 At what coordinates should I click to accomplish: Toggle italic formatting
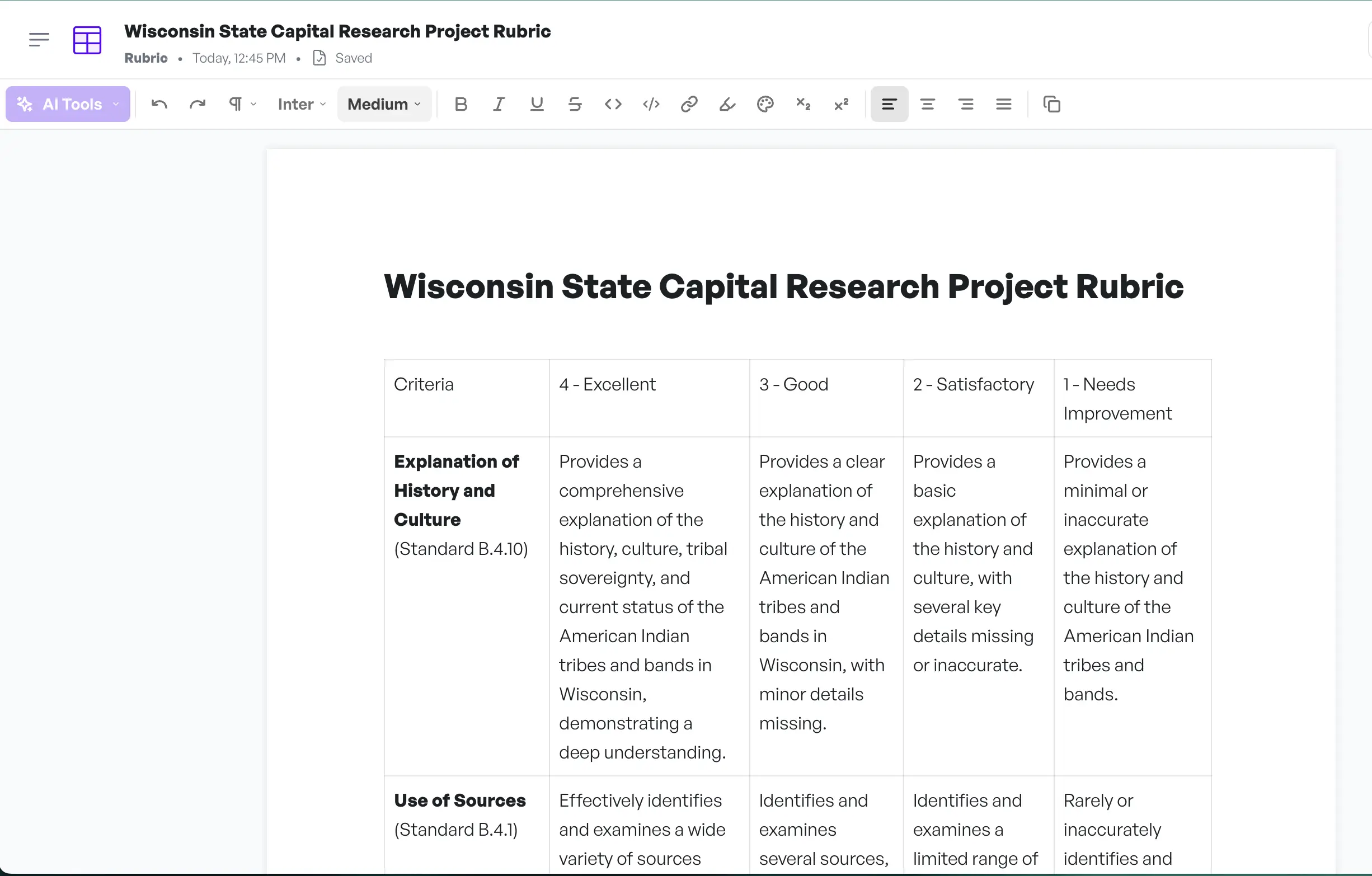[499, 104]
